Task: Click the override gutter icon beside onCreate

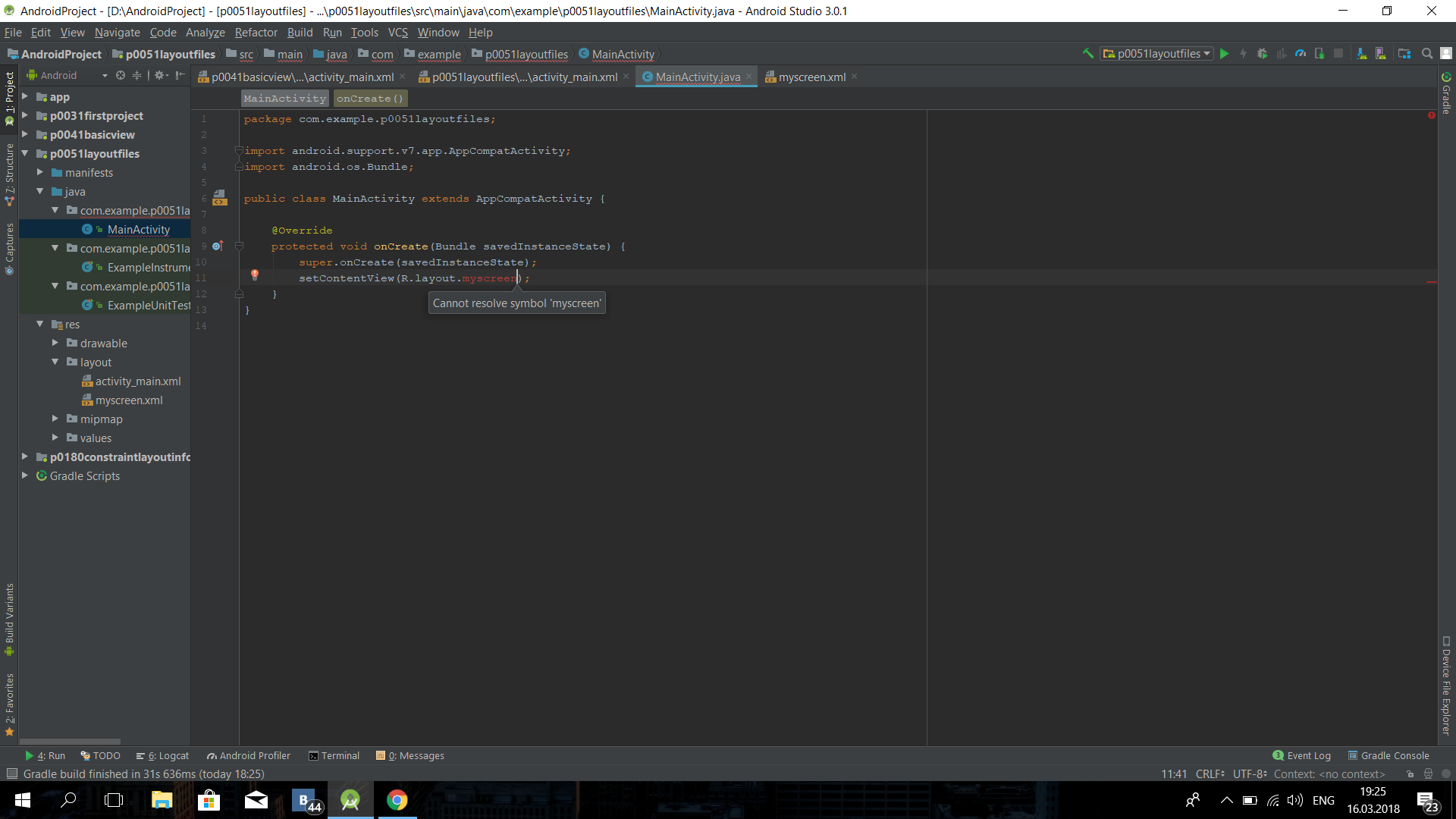Action: coord(218,246)
